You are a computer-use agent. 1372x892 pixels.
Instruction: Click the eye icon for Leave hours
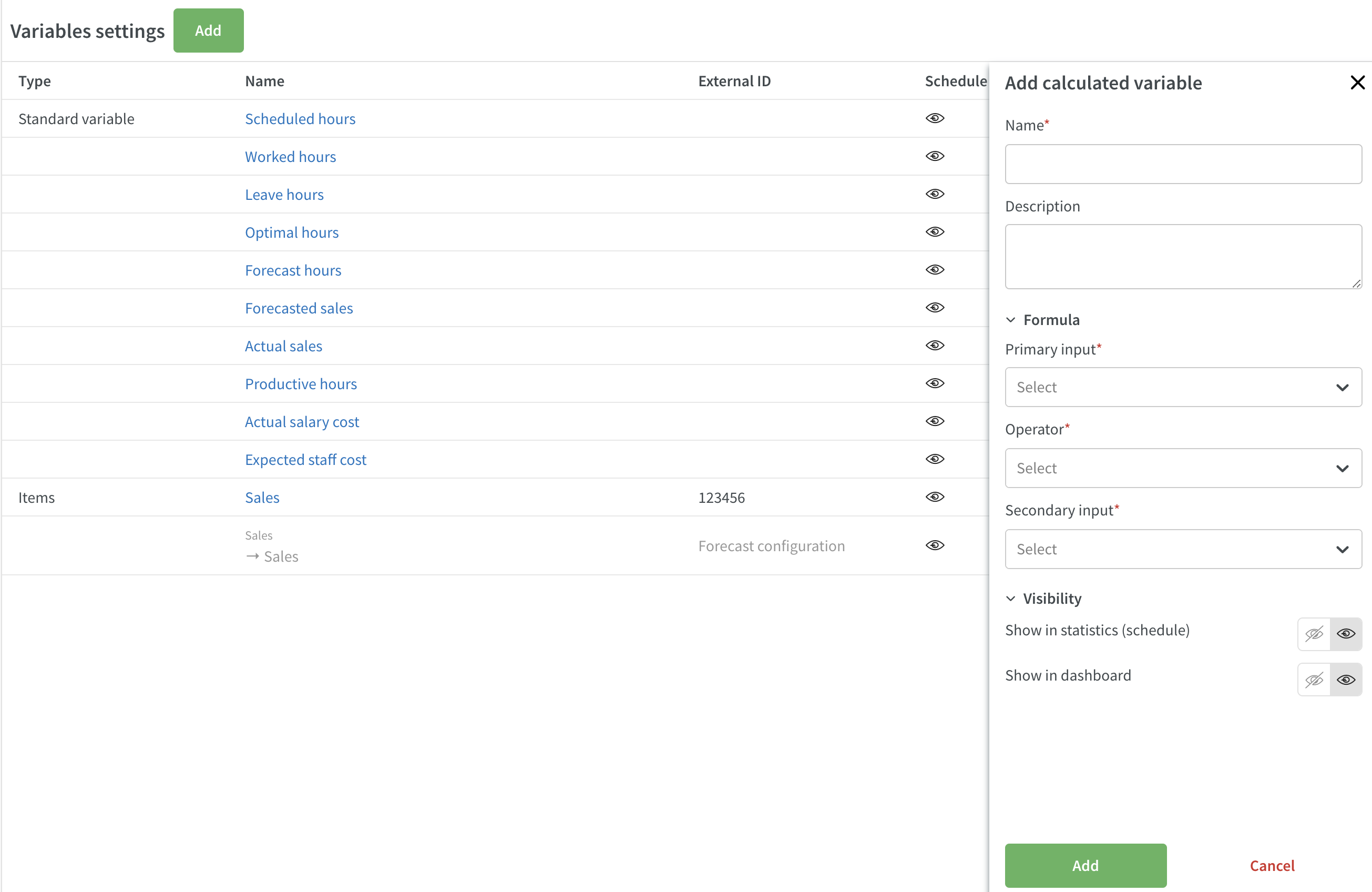click(935, 194)
